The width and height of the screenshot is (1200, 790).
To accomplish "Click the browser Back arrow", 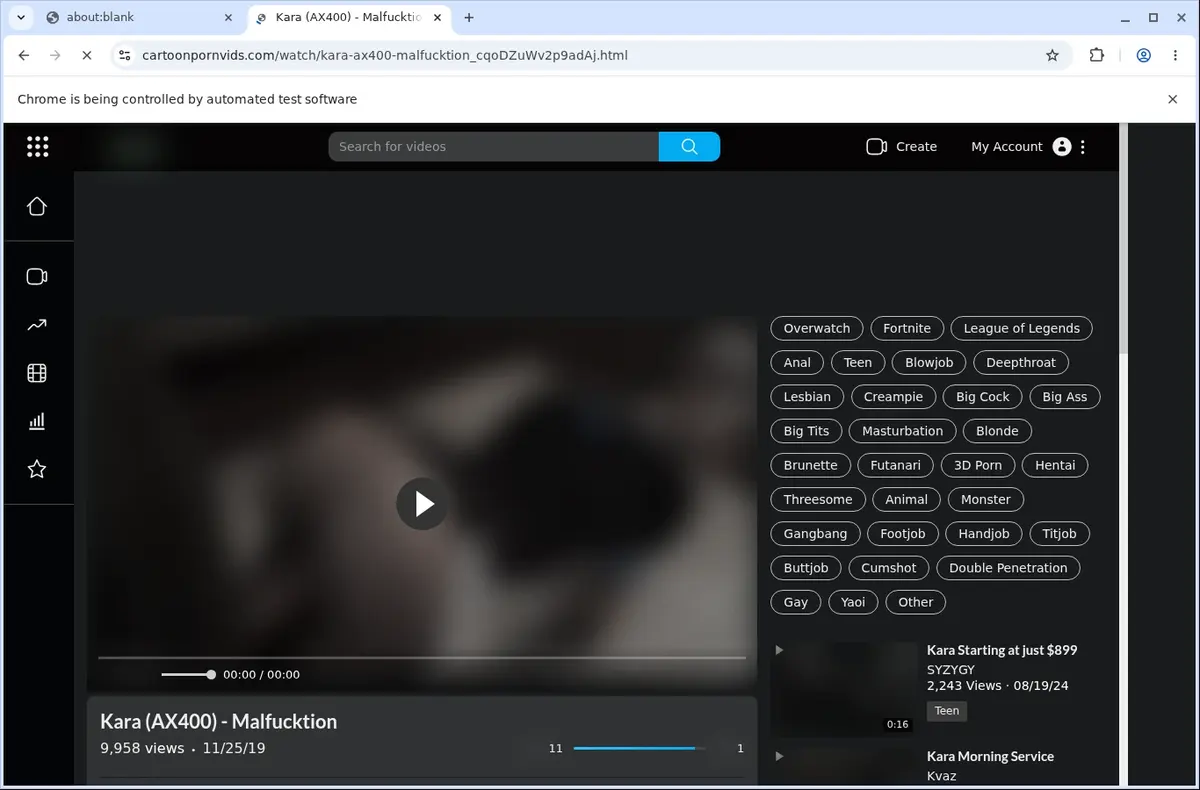I will [x=24, y=55].
